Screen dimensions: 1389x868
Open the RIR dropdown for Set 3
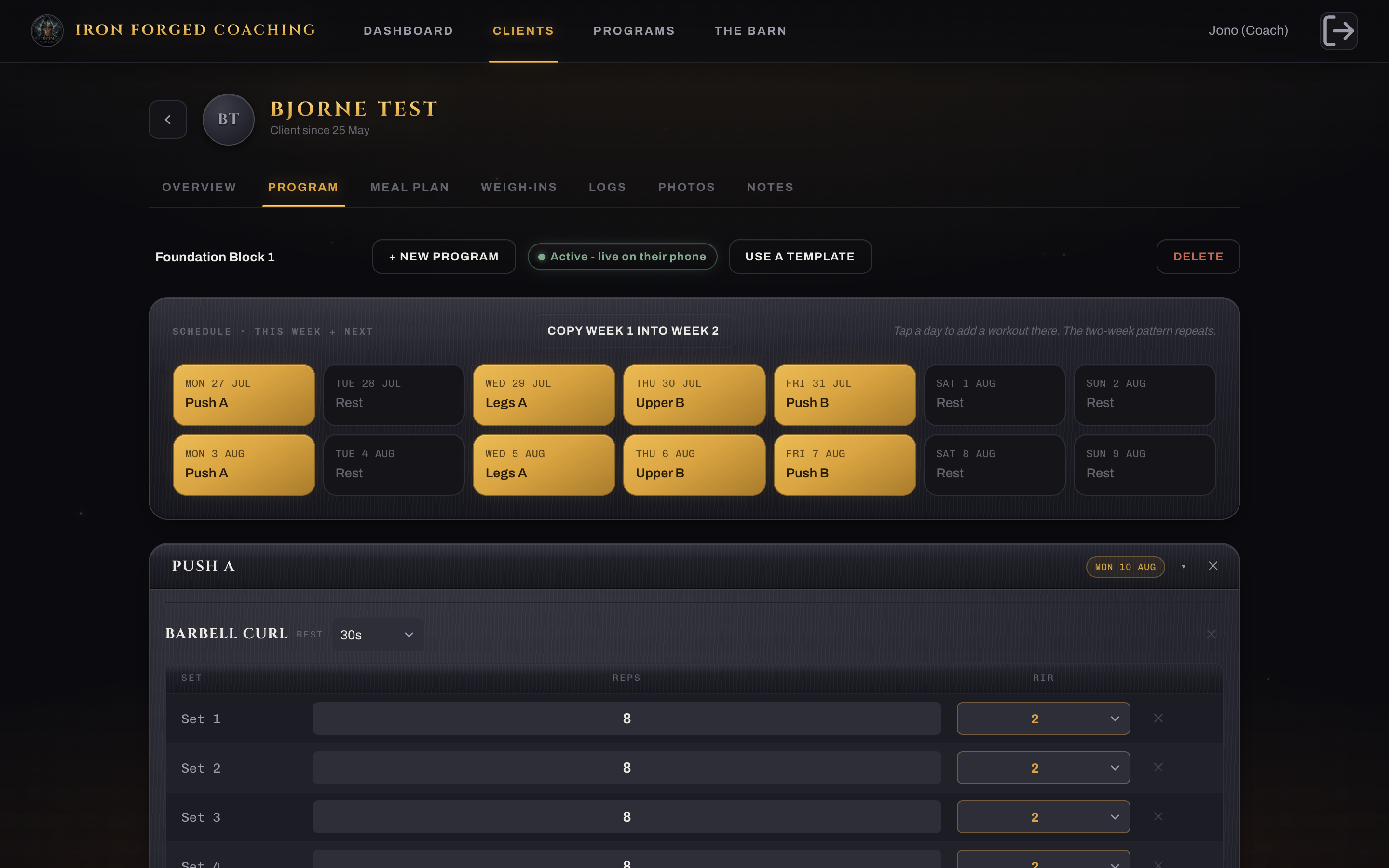1043,817
